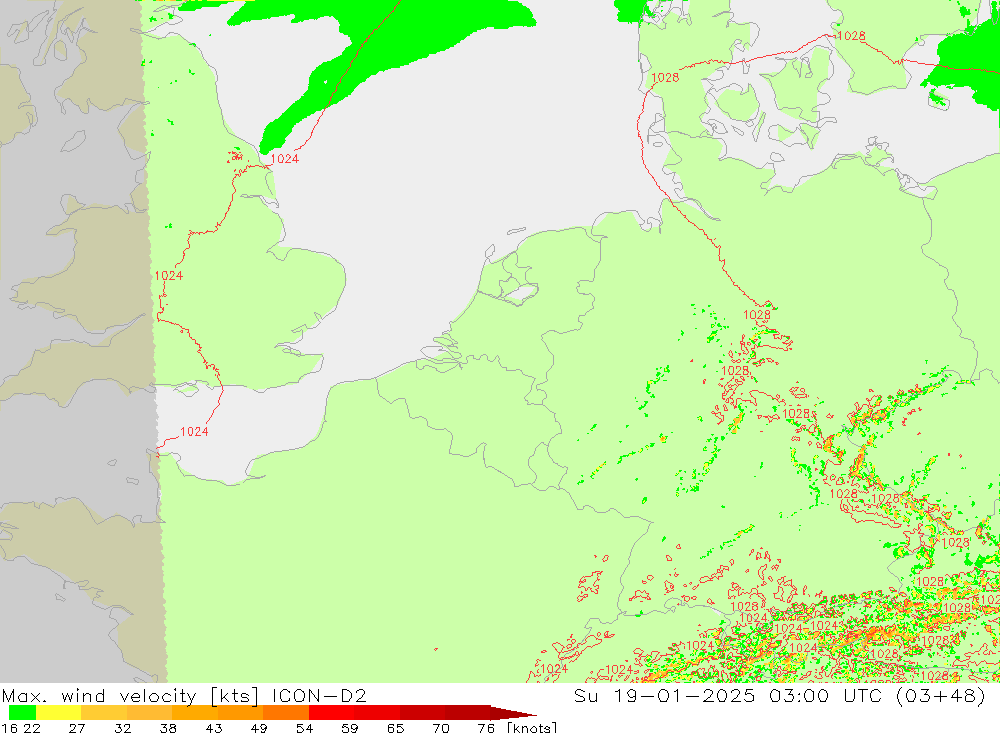Click the green 16-22 knots legend swatch
The height and width of the screenshot is (733, 1000).
pyautogui.click(x=22, y=713)
